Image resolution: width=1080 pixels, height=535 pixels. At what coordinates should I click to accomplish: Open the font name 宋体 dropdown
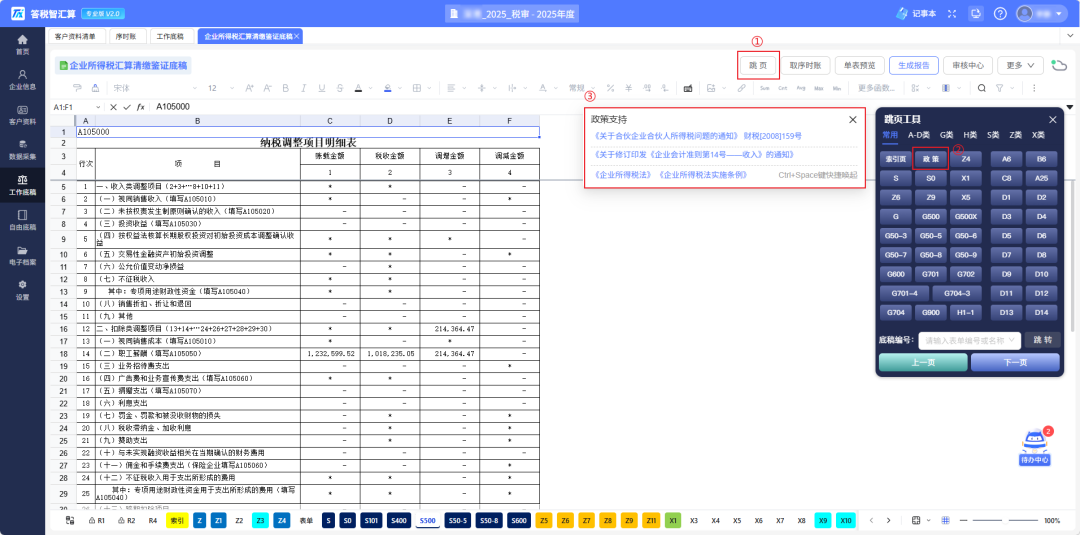(154, 88)
